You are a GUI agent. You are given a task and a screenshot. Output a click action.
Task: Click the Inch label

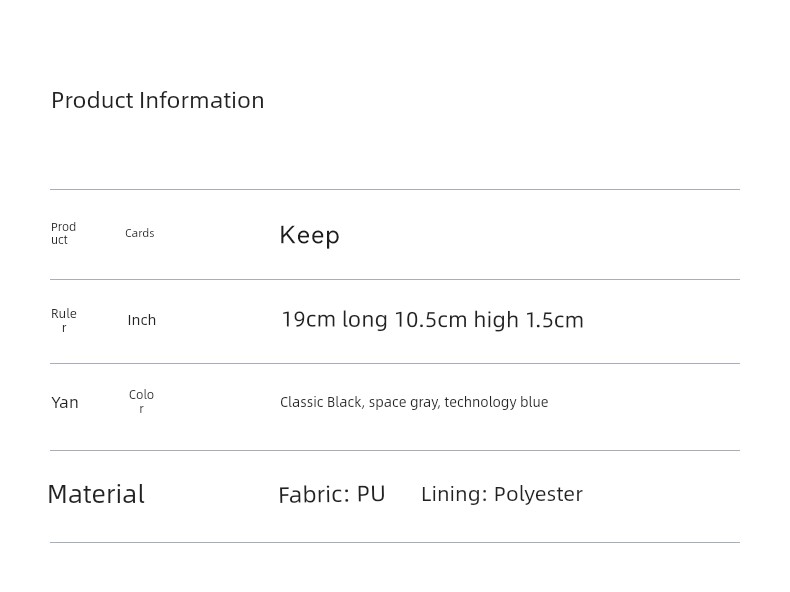[142, 320]
